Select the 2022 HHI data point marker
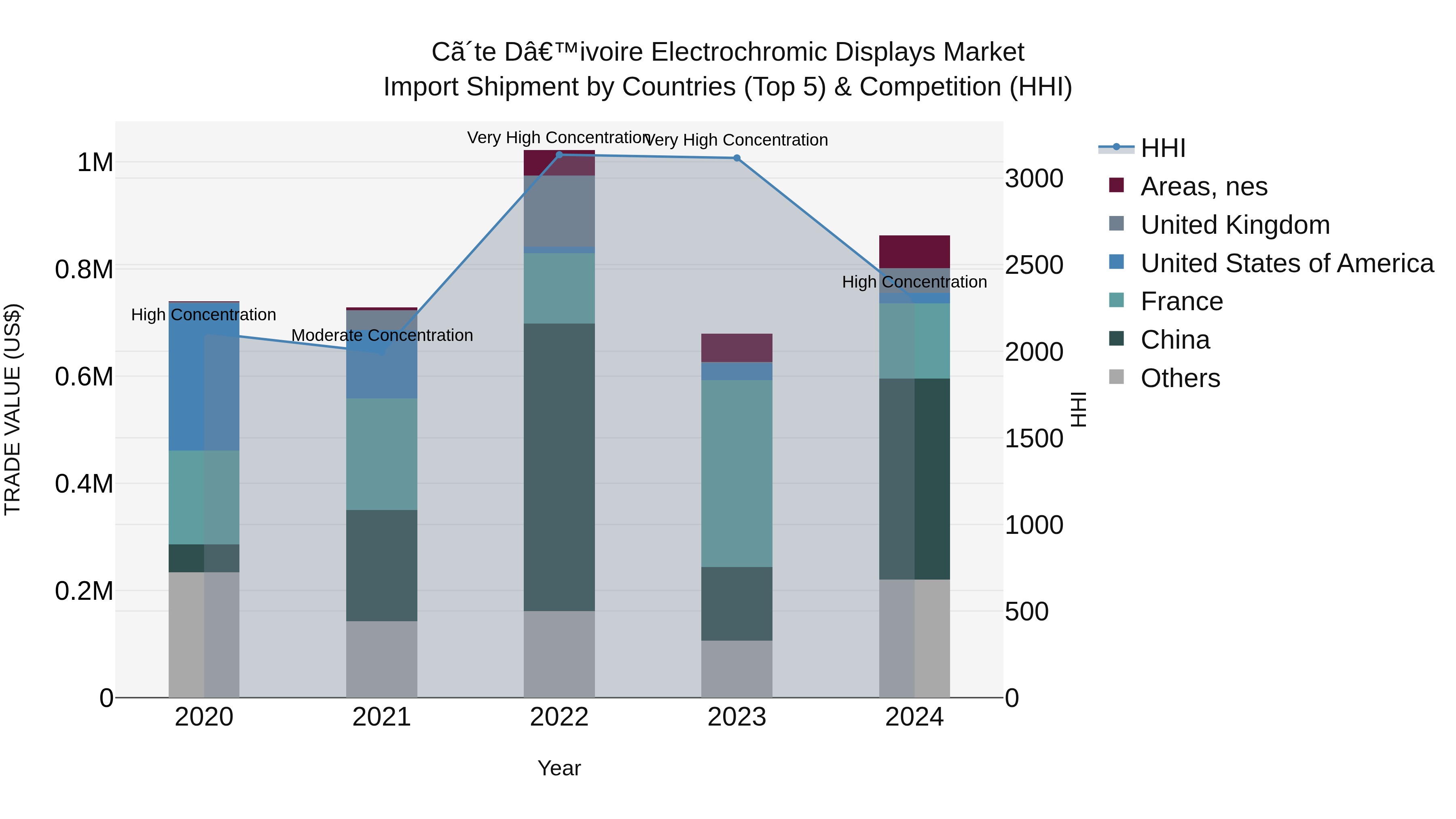The width and height of the screenshot is (1456, 819). [x=560, y=155]
